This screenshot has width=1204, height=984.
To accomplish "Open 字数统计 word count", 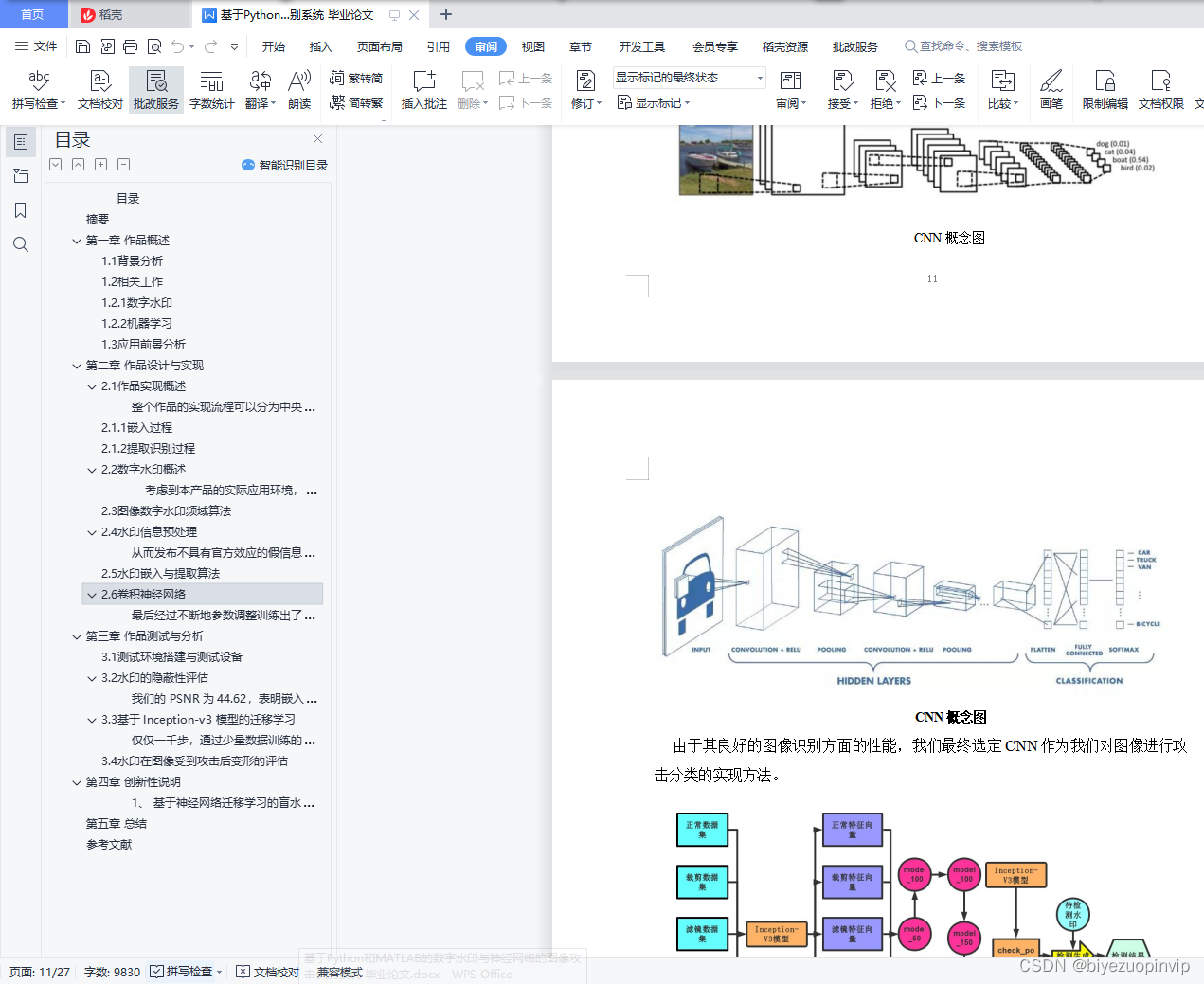I will tap(212, 90).
